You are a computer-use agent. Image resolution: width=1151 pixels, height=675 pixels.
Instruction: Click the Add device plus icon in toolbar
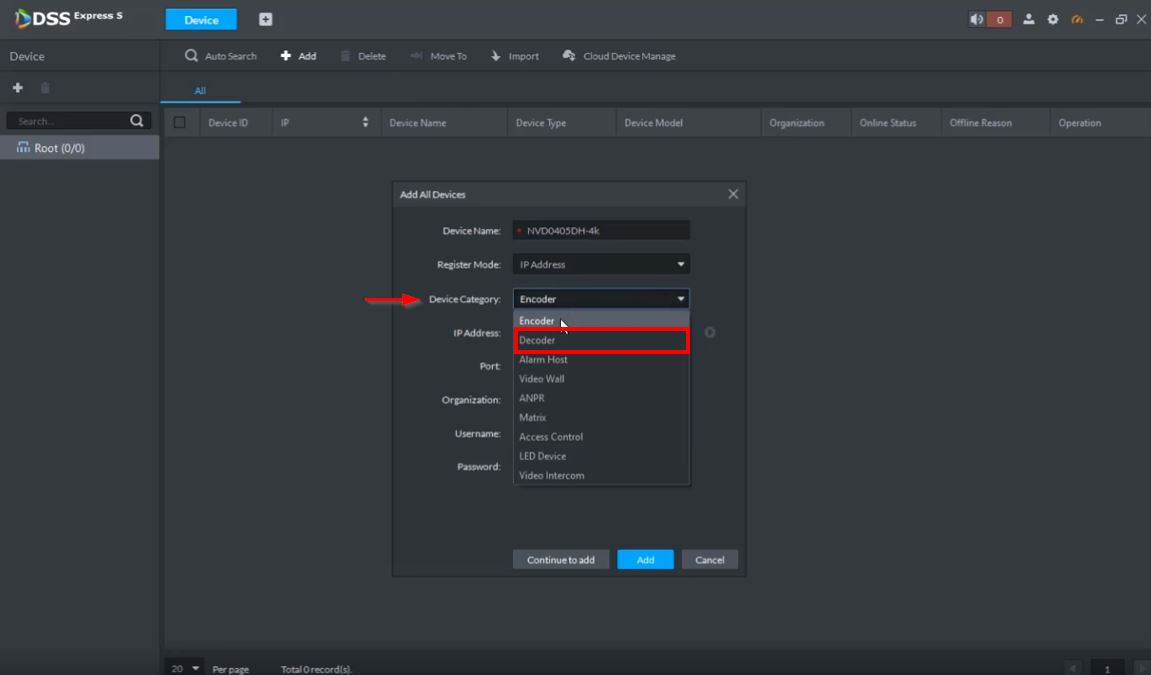click(x=286, y=56)
